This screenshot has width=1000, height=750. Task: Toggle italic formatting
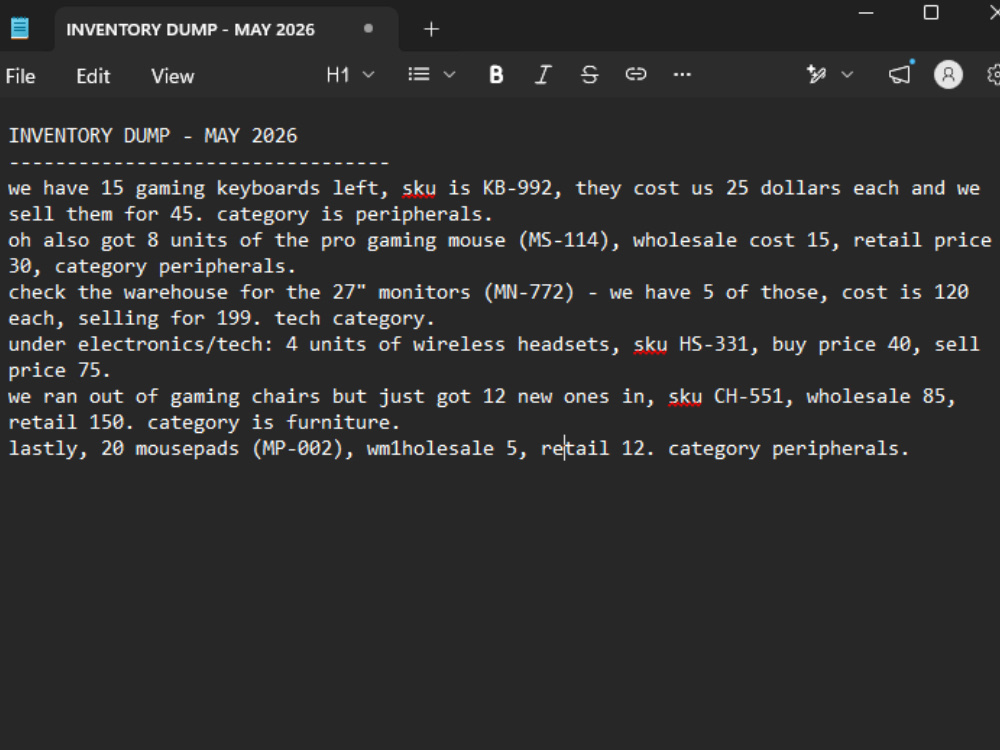point(543,75)
